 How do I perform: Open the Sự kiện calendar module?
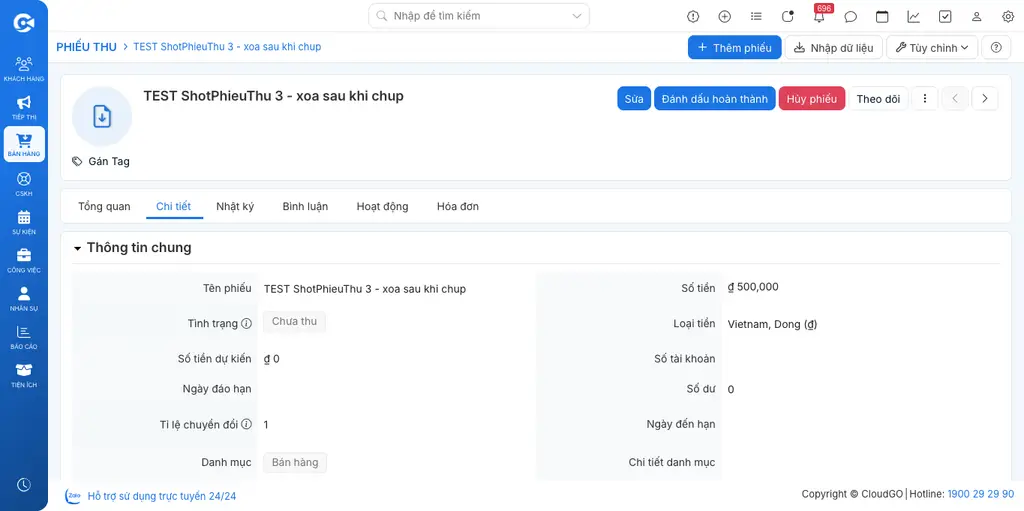(x=24, y=222)
